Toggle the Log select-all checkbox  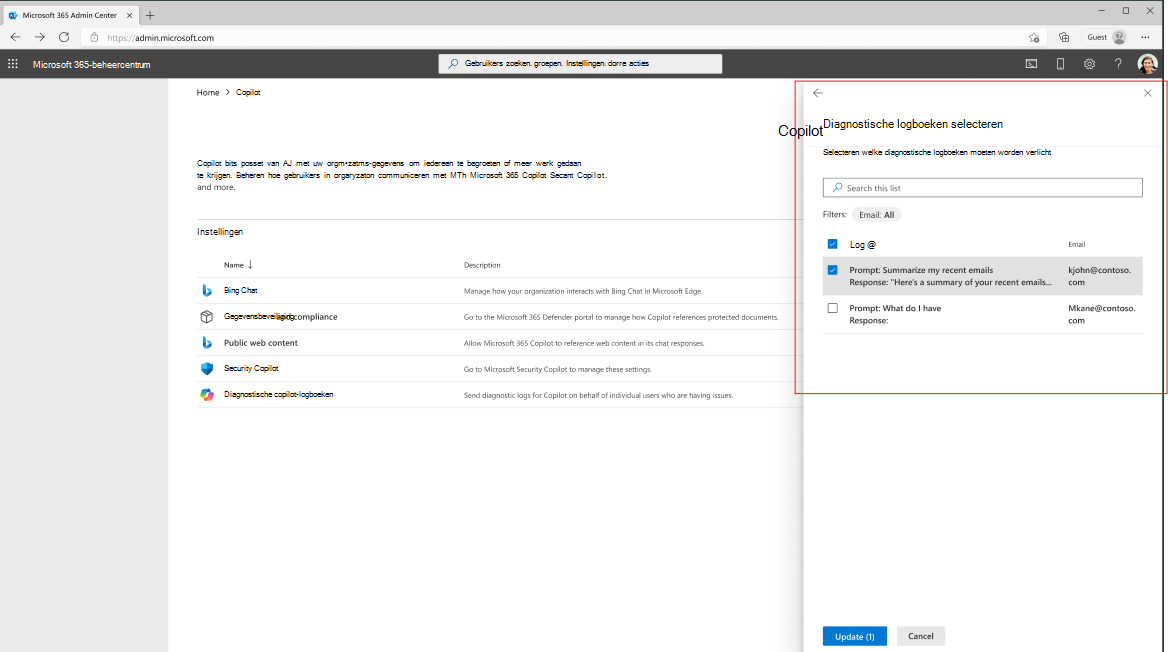(832, 244)
